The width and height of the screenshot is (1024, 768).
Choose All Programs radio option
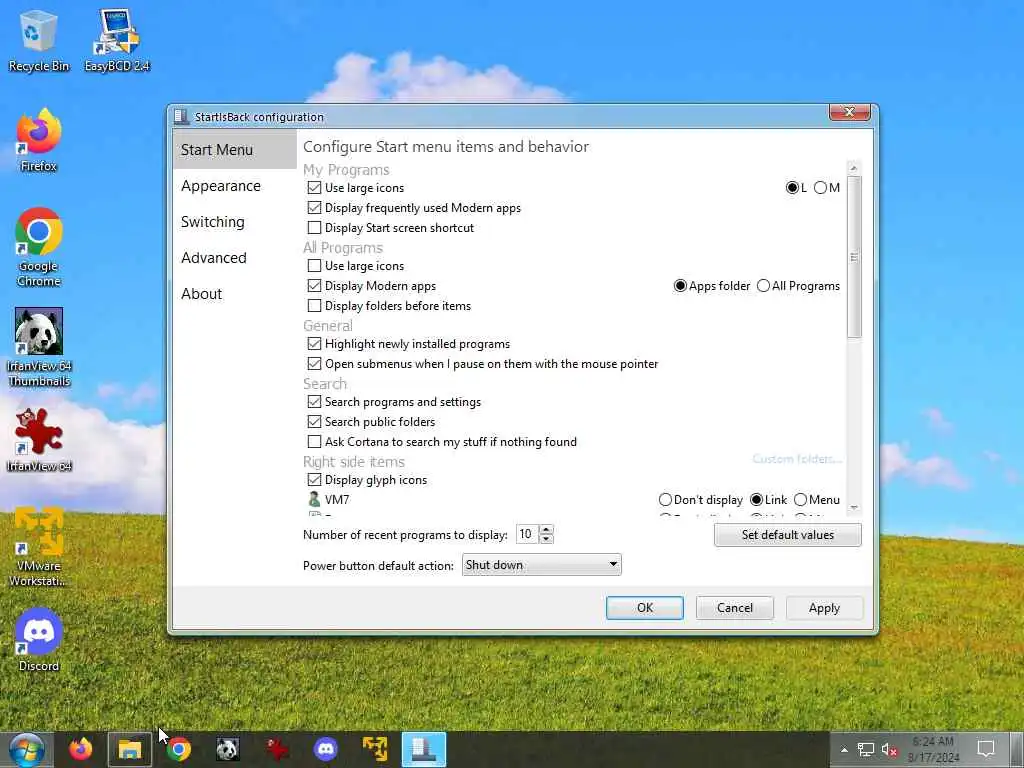click(763, 286)
